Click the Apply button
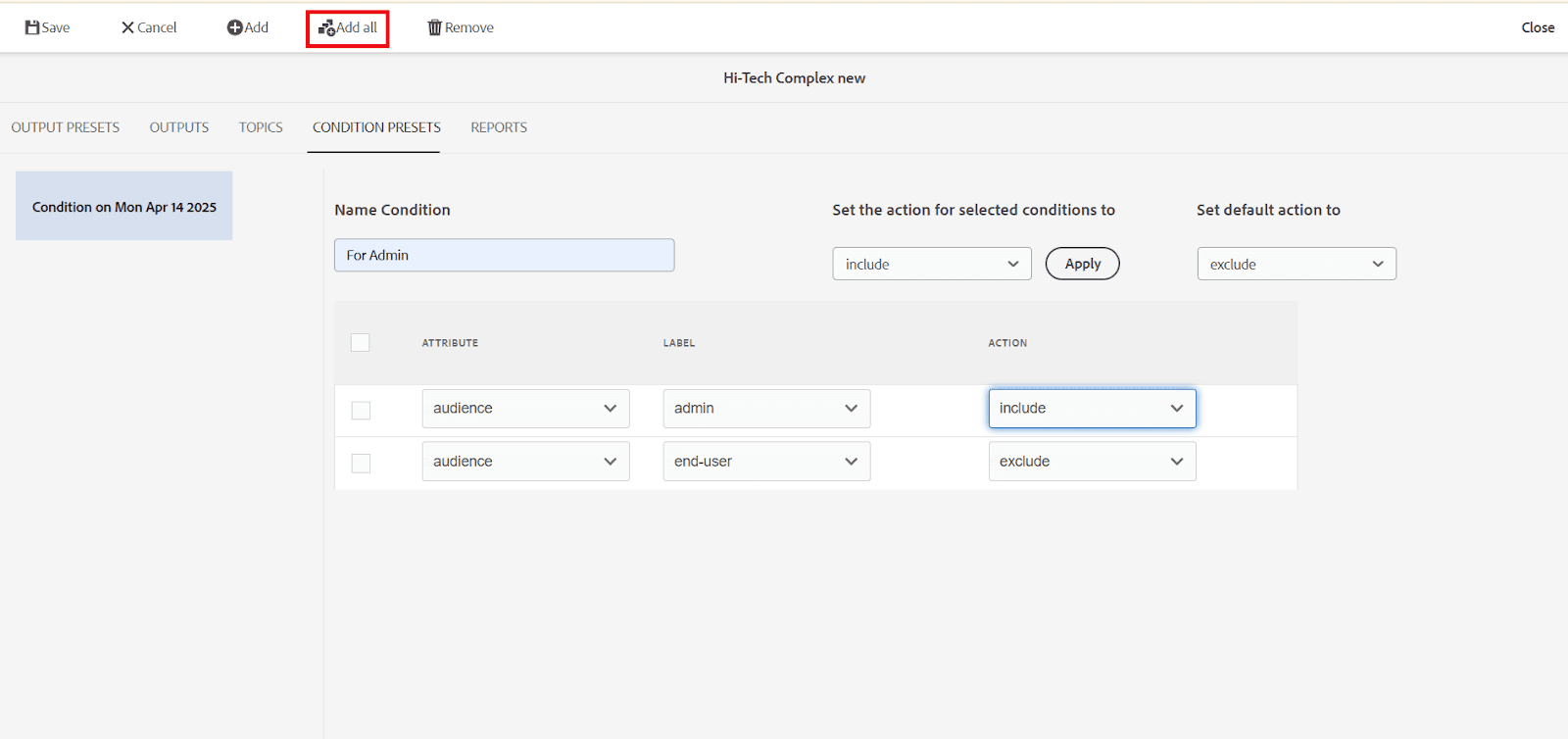The image size is (1568, 739). pyautogui.click(x=1082, y=264)
